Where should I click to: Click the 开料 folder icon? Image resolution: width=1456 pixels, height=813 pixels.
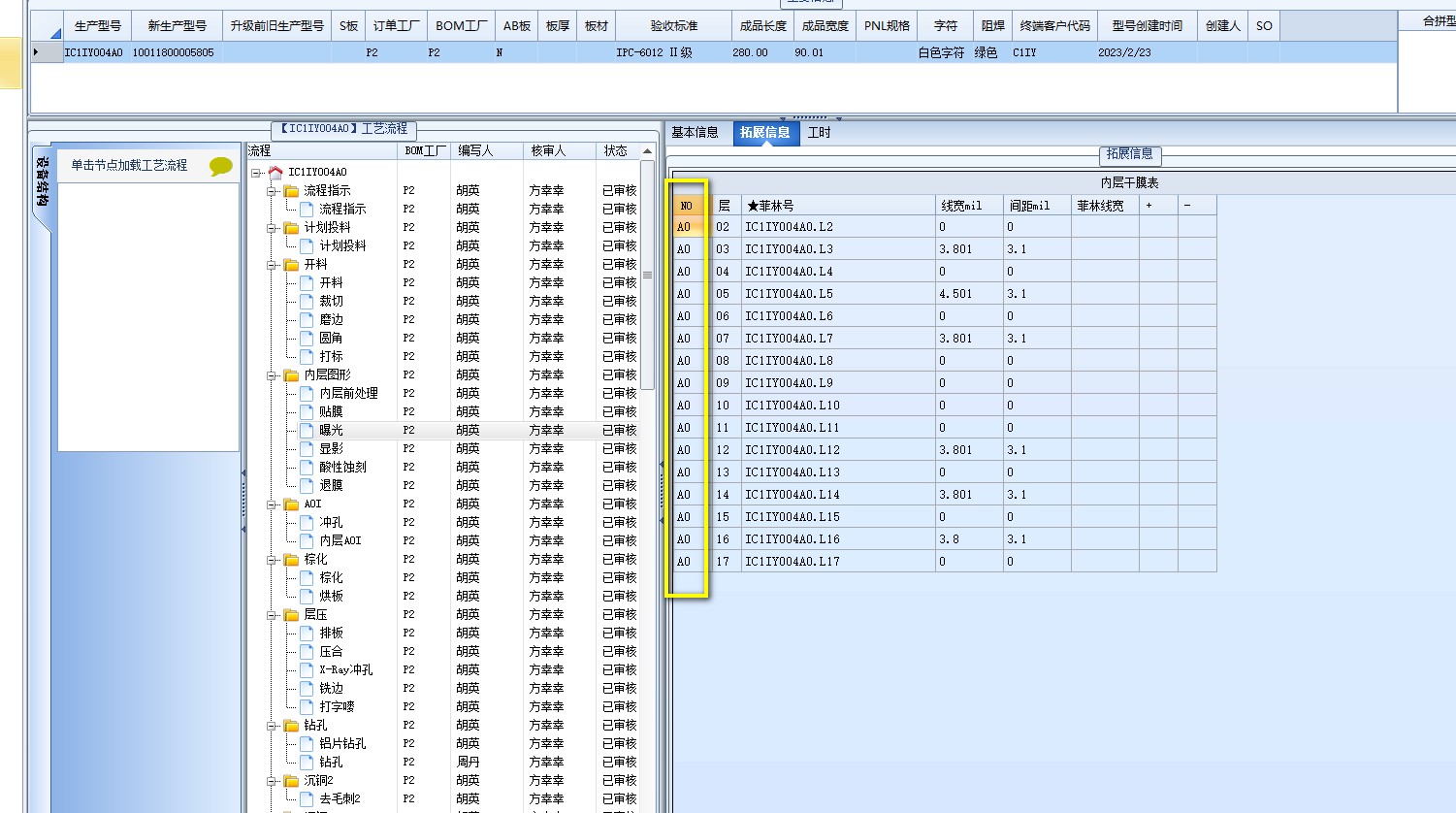[291, 265]
